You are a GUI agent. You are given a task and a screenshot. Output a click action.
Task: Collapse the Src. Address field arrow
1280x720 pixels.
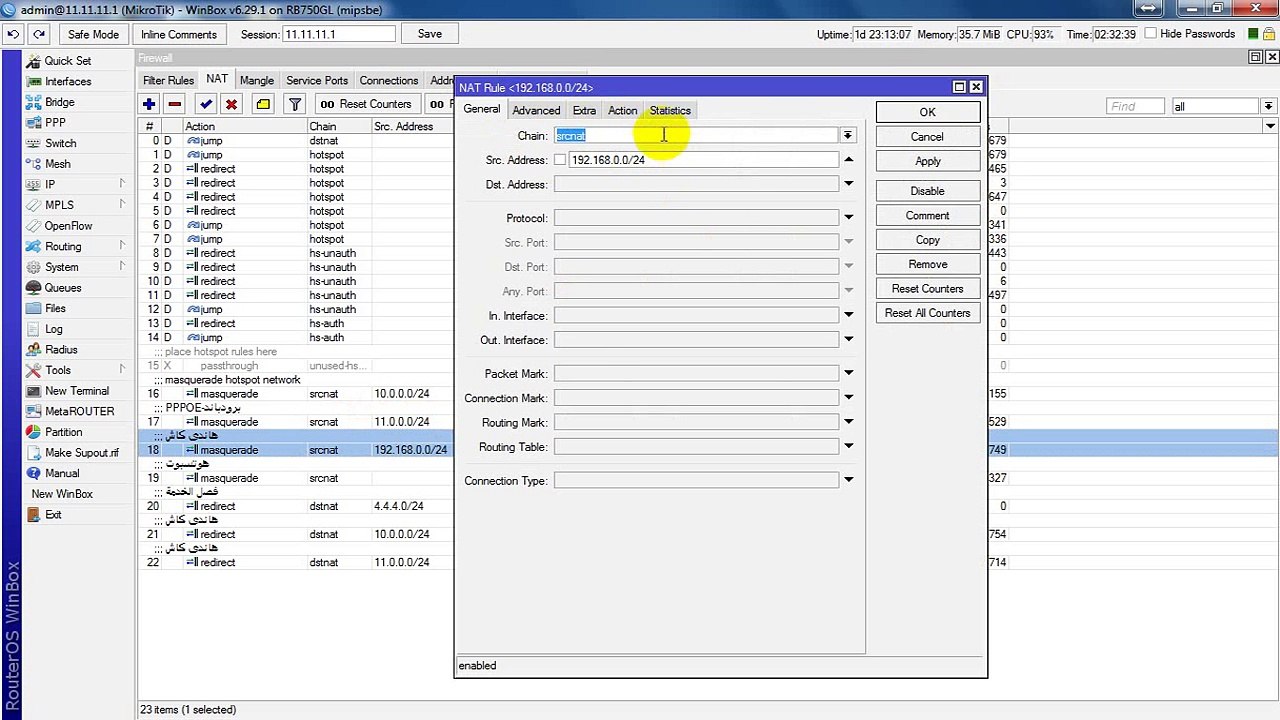click(x=848, y=160)
